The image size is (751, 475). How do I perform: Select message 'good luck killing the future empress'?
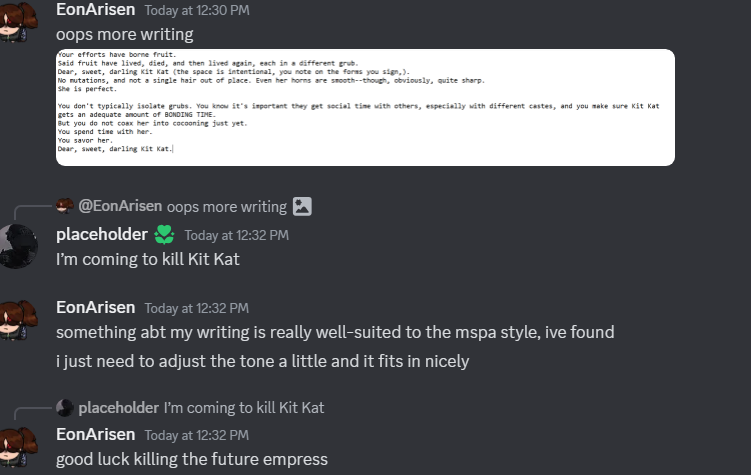pos(192,460)
